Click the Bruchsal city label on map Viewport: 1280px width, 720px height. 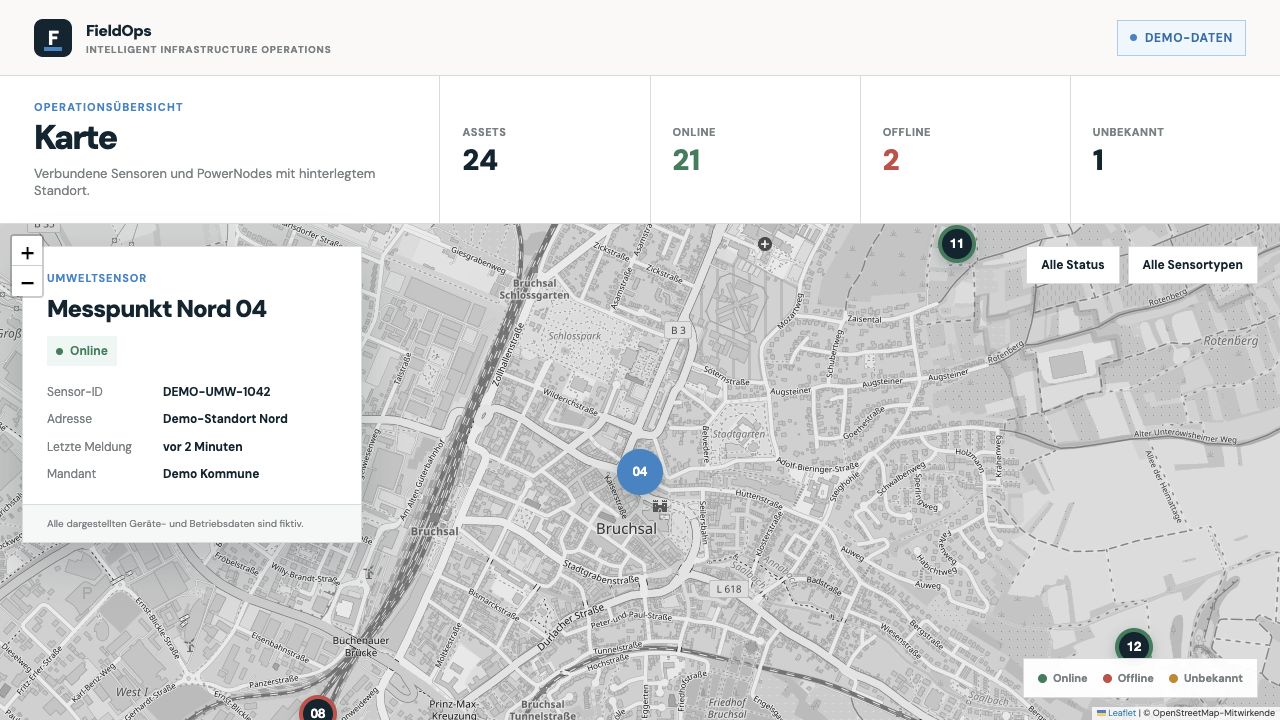point(627,528)
